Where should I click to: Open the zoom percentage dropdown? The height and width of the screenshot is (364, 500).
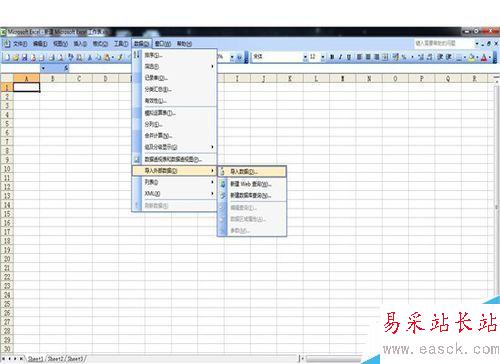click(232, 57)
